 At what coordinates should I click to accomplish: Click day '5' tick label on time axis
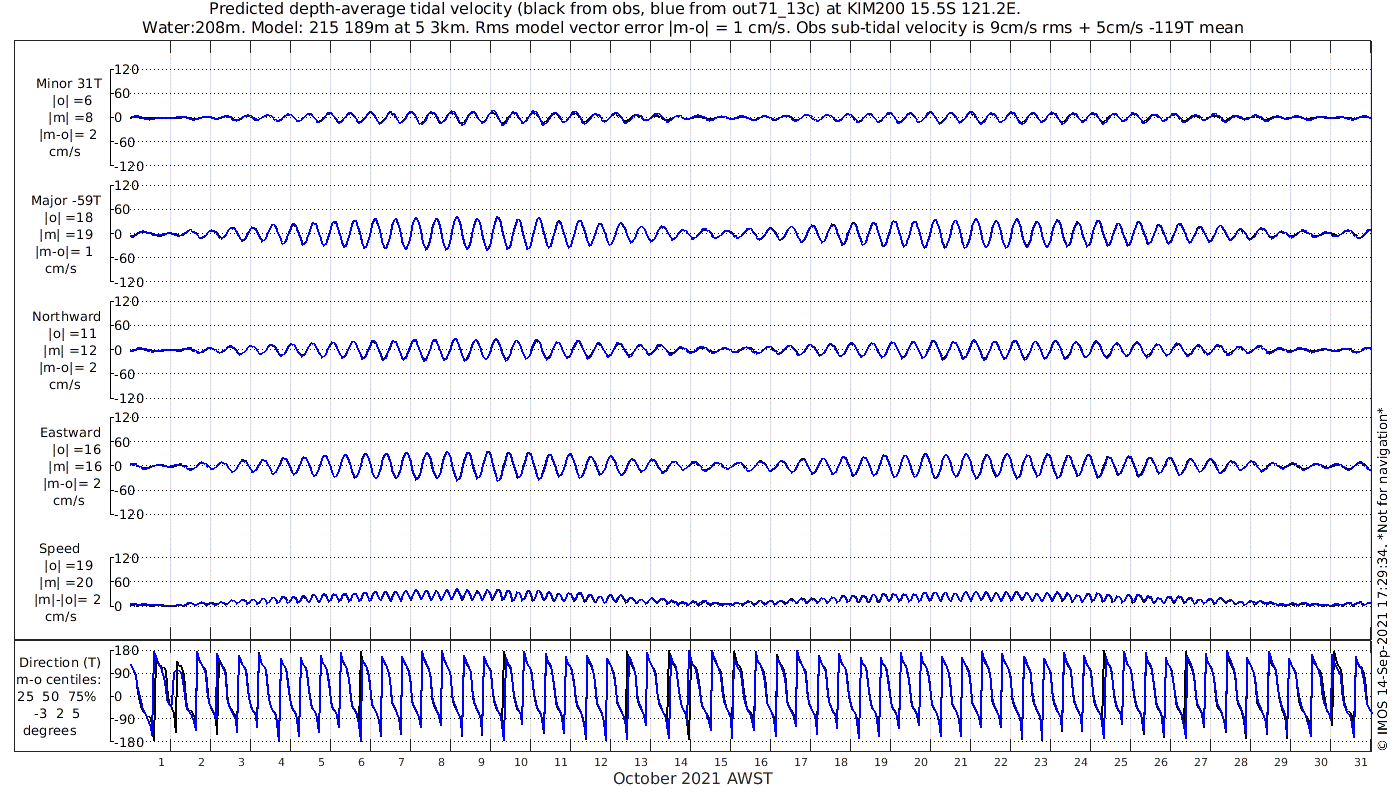tap(321, 762)
